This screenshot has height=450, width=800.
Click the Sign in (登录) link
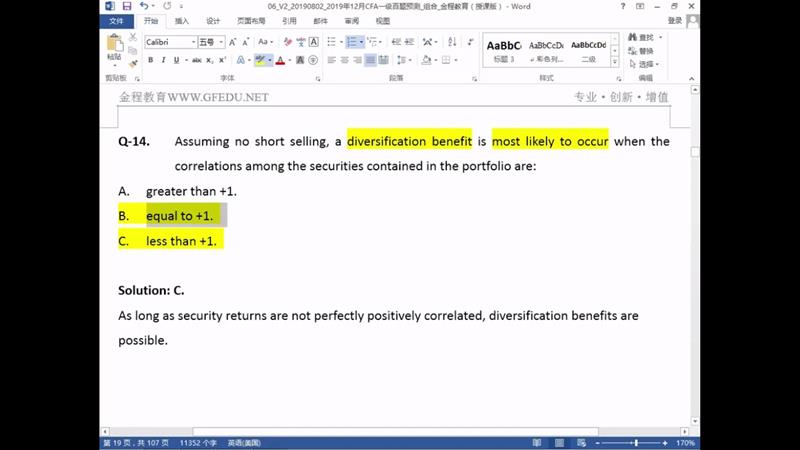point(674,20)
